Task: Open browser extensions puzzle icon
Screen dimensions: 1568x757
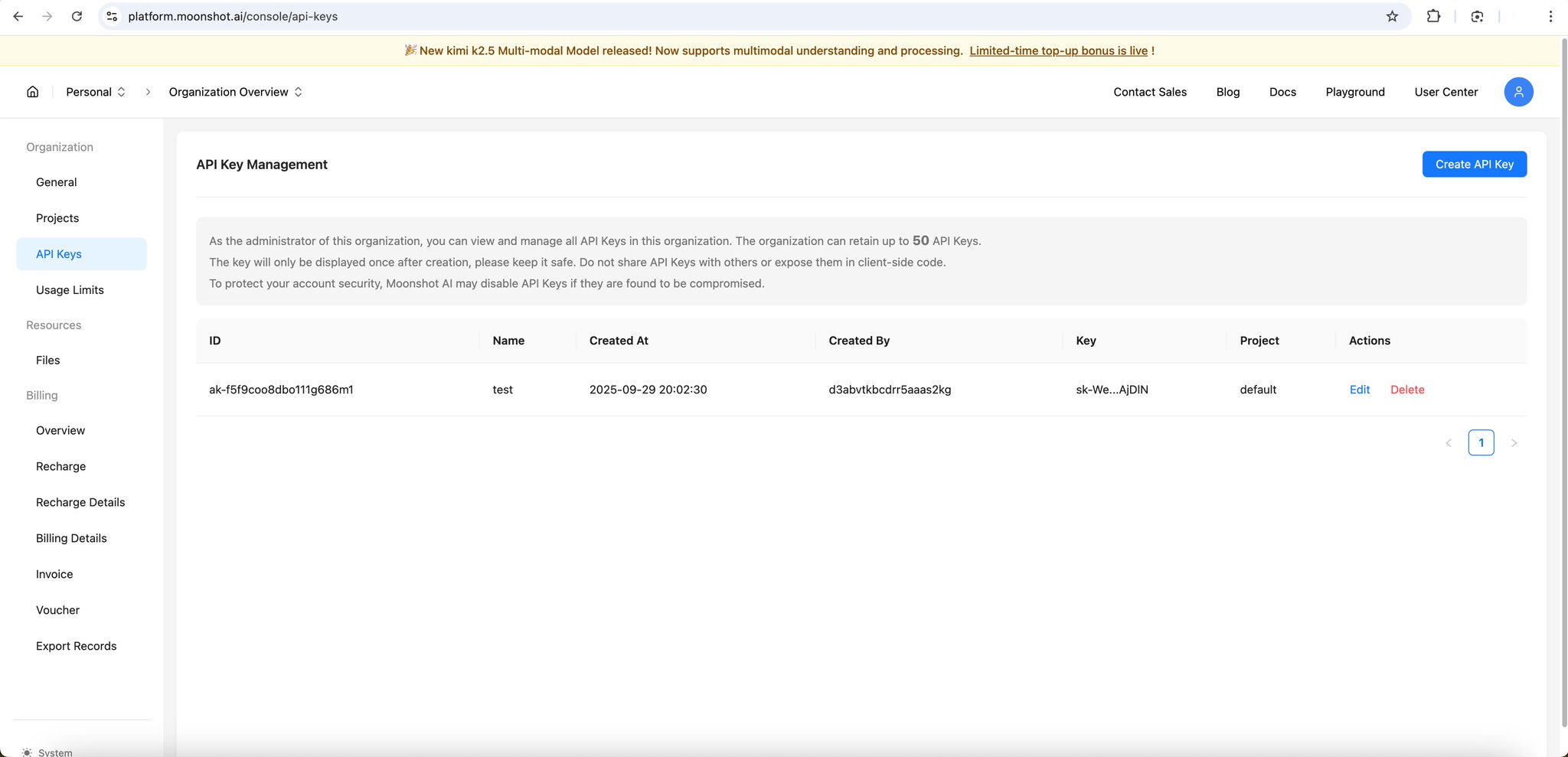Action: coord(1433,16)
